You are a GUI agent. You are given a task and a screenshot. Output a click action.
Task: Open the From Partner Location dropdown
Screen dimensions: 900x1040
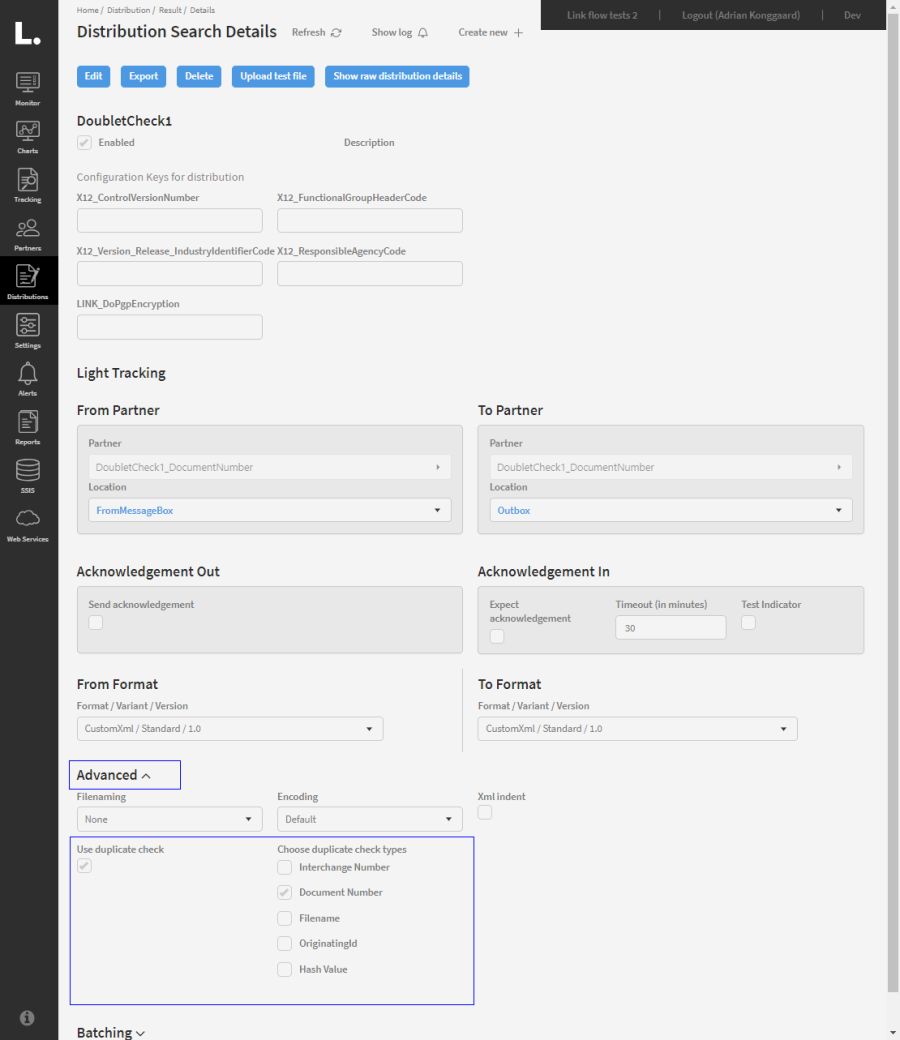pos(269,510)
